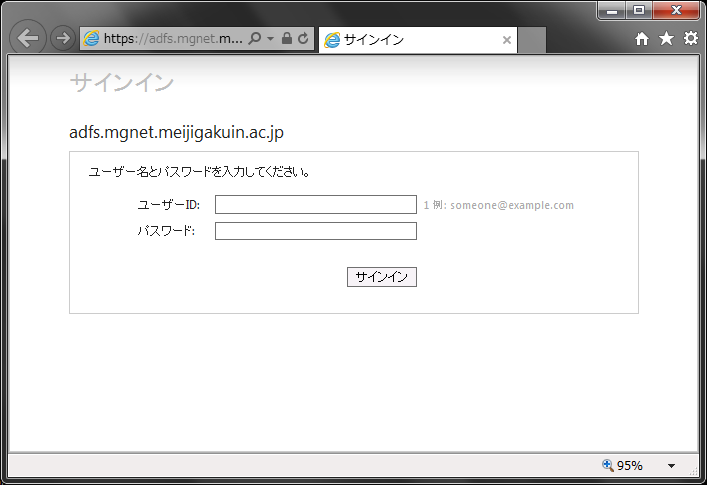Image resolution: width=707 pixels, height=485 pixels.
Task: Go to the Home page icon
Action: [642, 39]
